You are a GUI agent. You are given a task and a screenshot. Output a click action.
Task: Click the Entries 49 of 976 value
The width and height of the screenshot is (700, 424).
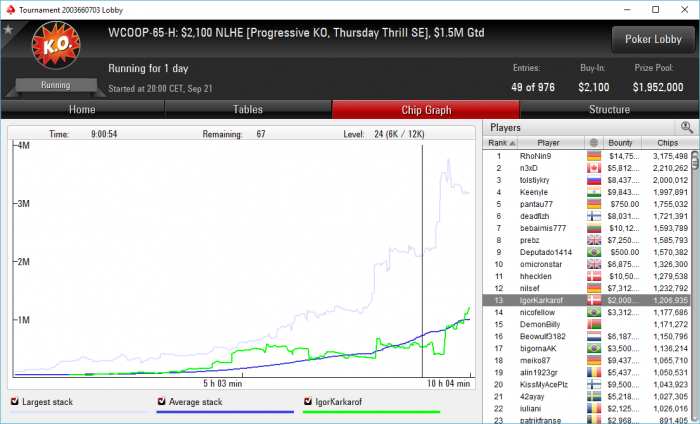(x=533, y=87)
